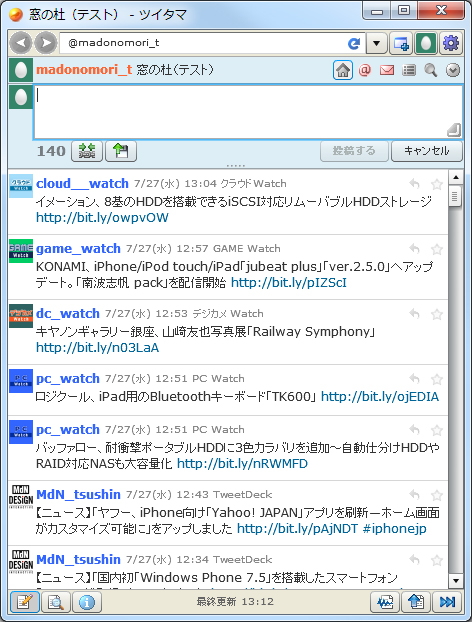Click the timeline scrollbar down arrow
The height and width of the screenshot is (622, 472).
(456, 581)
